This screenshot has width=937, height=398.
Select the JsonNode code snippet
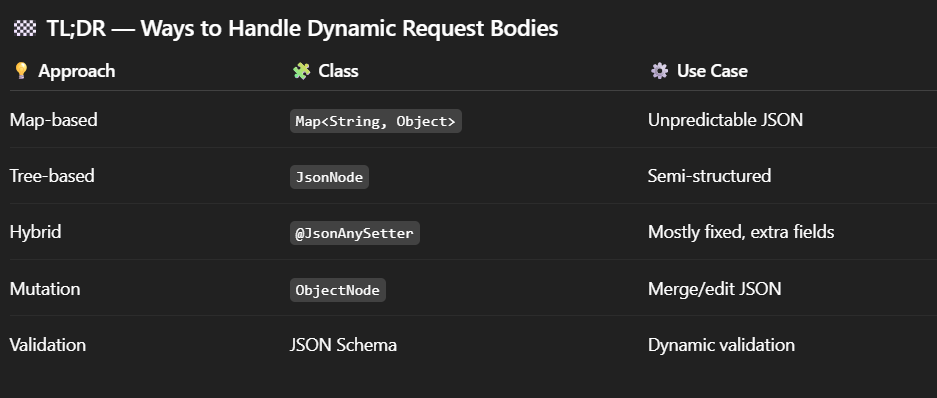pos(329,177)
